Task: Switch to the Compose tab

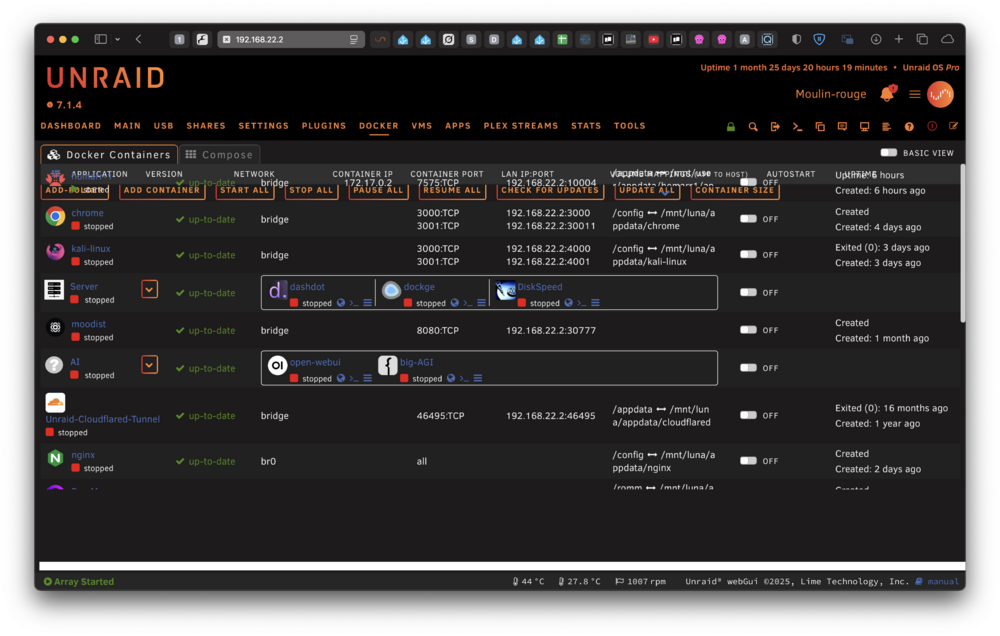Action: pos(219,154)
